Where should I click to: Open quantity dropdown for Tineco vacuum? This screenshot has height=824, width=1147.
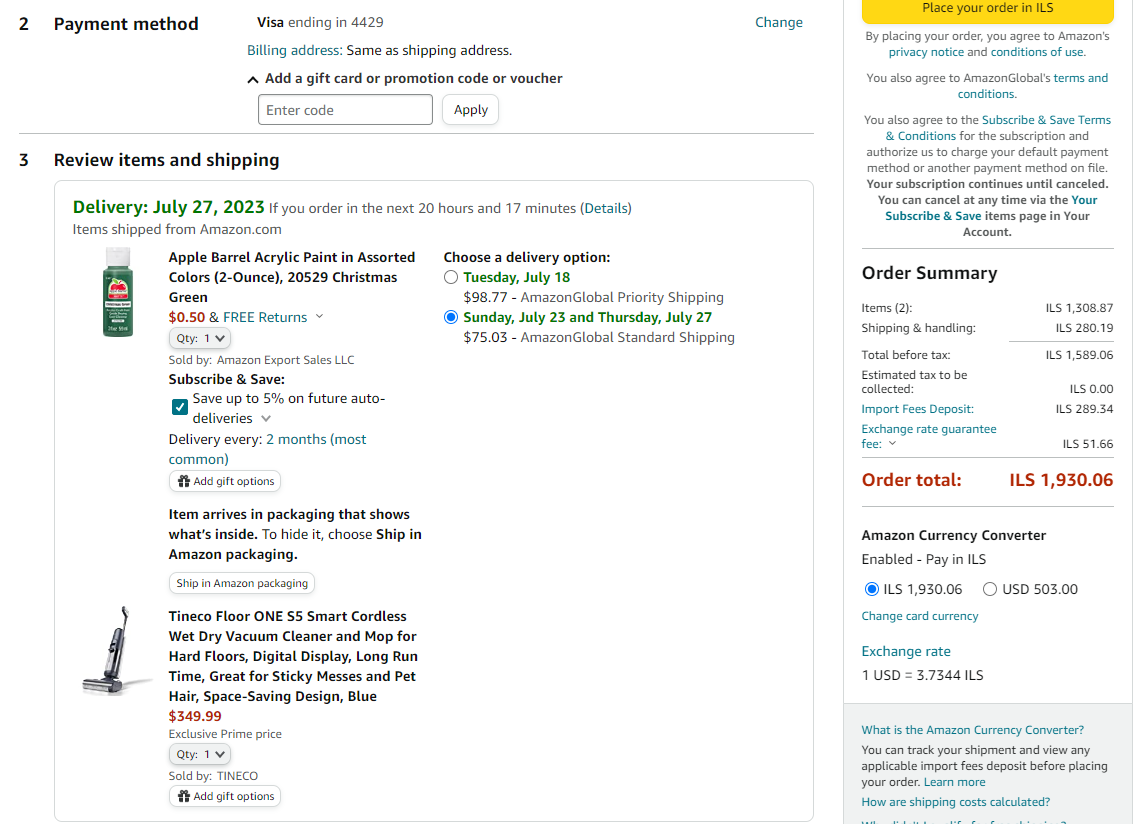[x=200, y=754]
